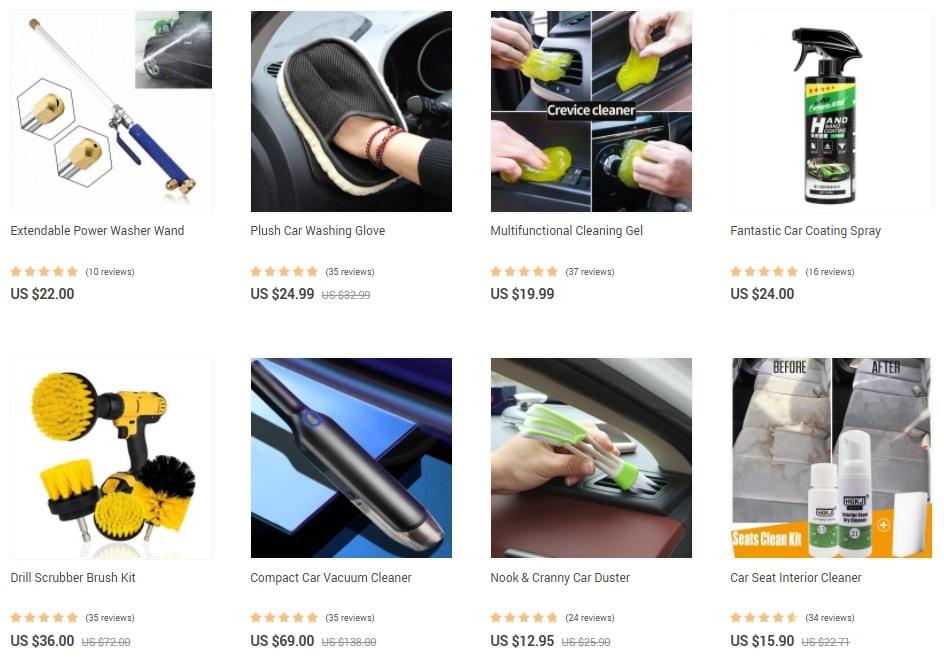
Task: Click the Car Seat Interior Cleaner image
Action: tap(831, 458)
